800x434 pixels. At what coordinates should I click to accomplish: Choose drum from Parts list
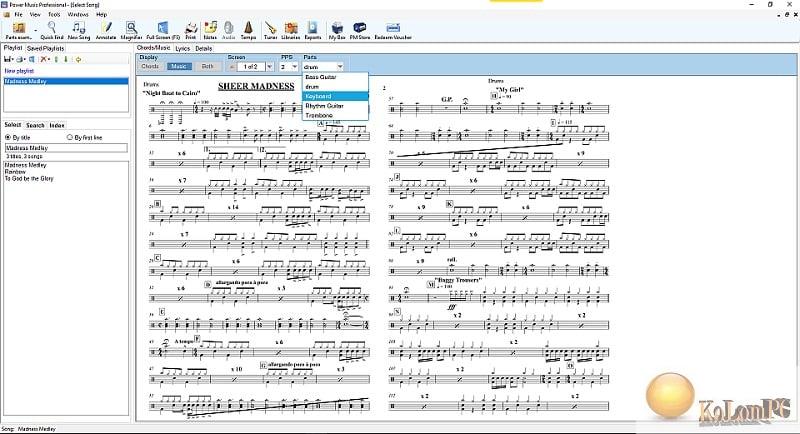335,87
